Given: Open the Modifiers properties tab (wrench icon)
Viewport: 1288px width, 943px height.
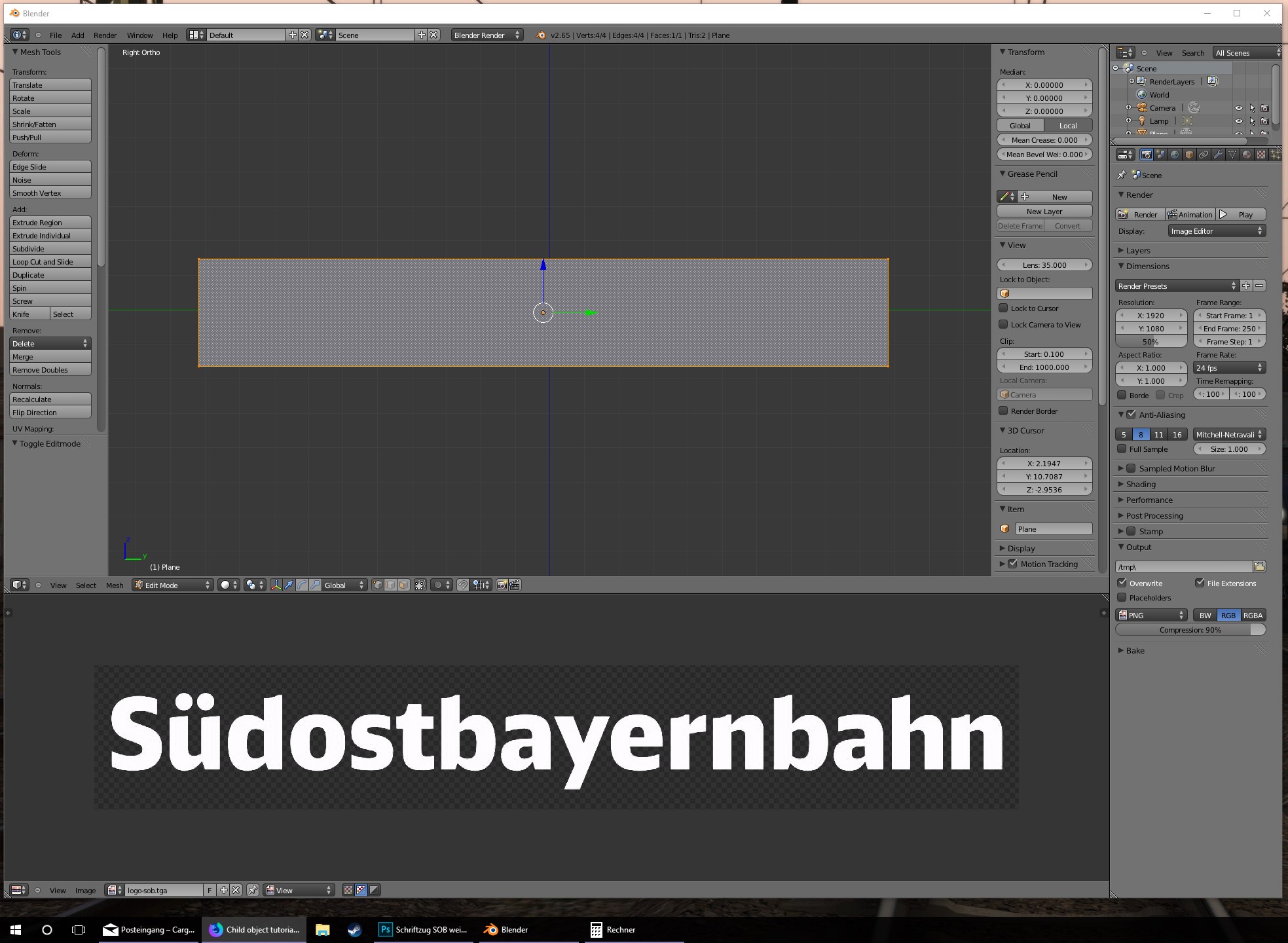Looking at the screenshot, I should tap(1218, 155).
